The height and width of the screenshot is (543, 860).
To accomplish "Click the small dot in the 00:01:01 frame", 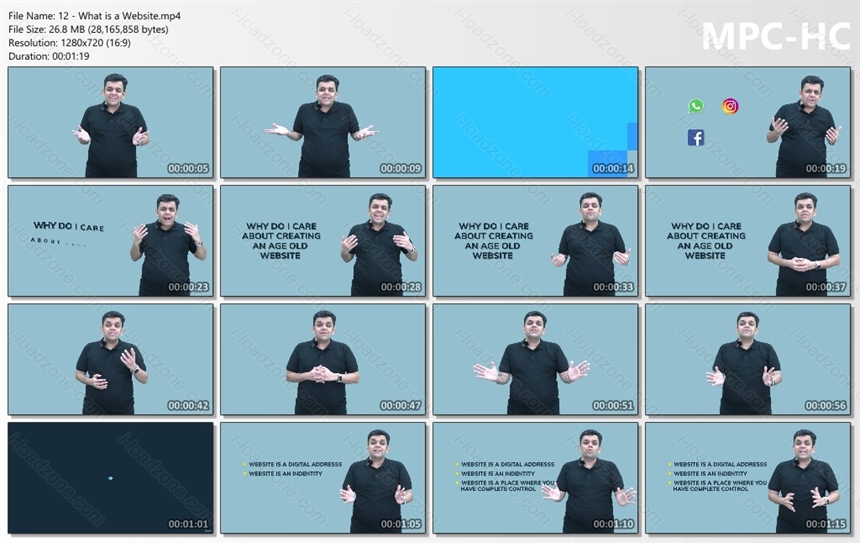I will tap(111, 478).
